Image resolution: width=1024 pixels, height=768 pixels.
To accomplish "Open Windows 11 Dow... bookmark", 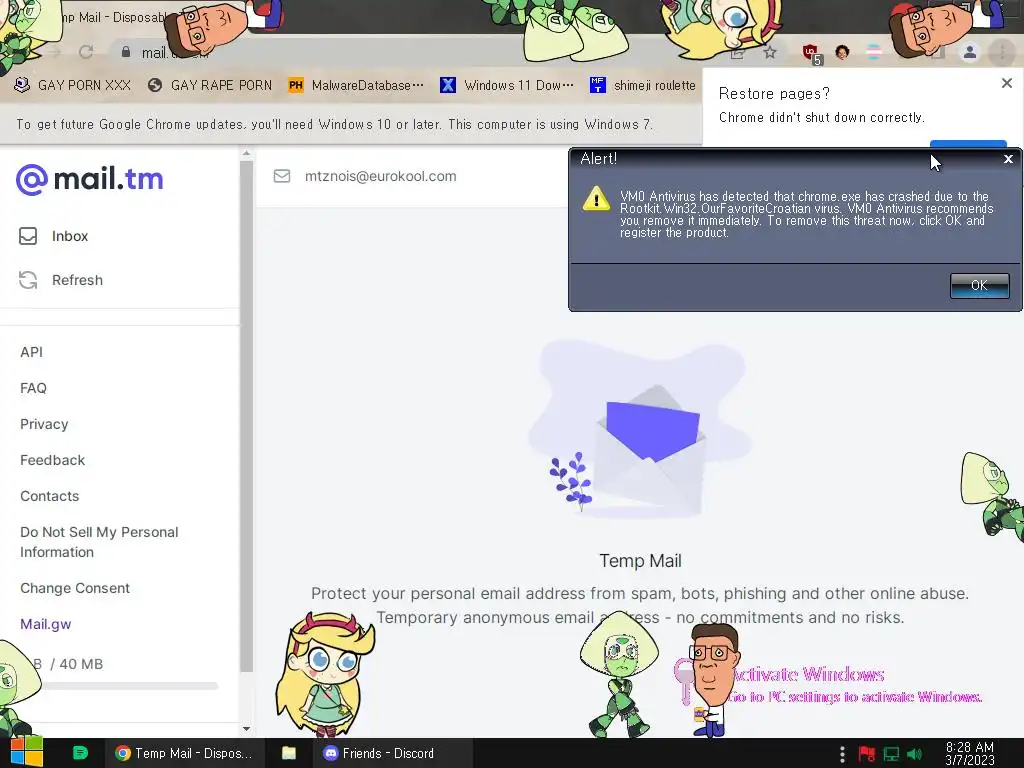I will pyautogui.click(x=507, y=85).
